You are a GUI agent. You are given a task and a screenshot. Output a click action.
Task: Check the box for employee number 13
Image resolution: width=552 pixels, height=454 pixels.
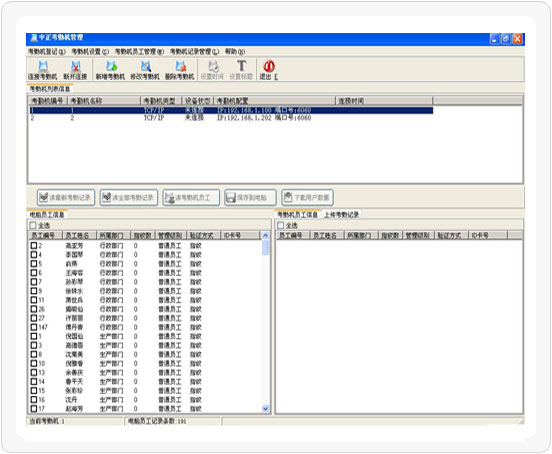coord(34,372)
